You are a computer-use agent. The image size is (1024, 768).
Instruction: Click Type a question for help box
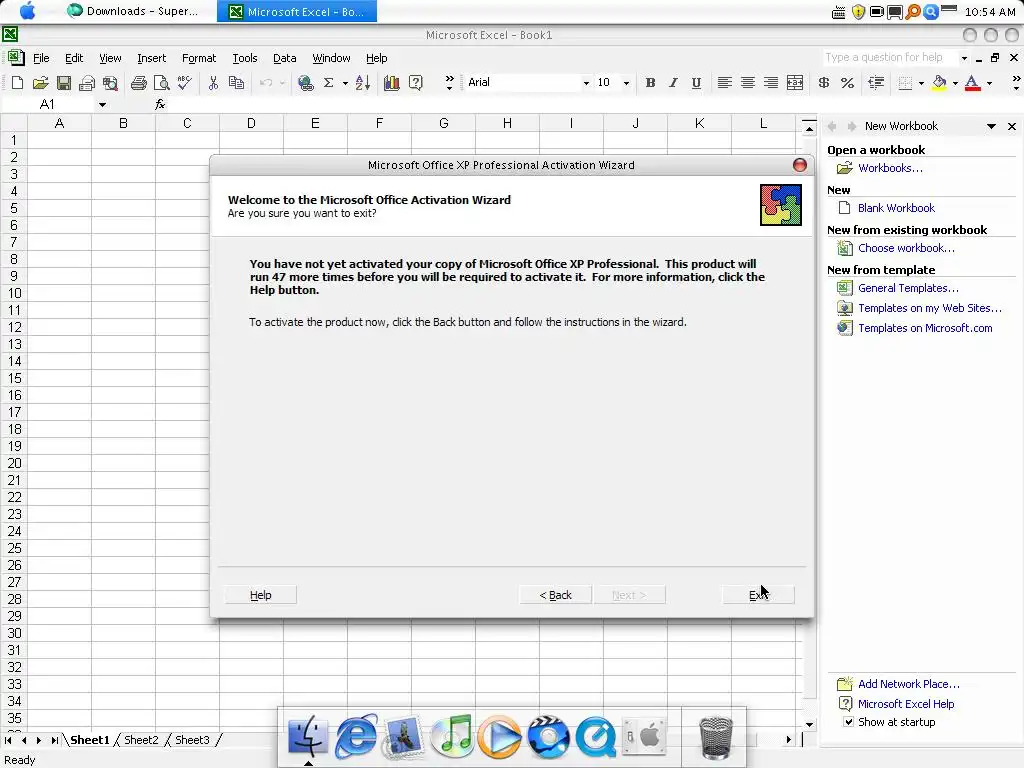[891, 57]
